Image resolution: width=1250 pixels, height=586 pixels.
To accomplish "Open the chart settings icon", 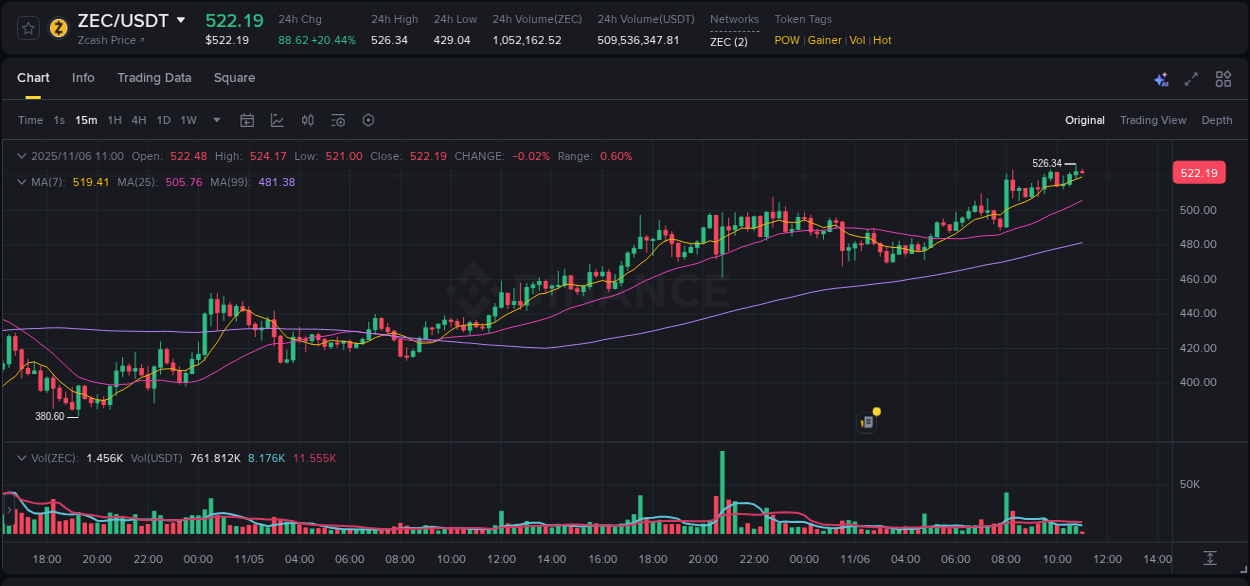I will coord(368,120).
